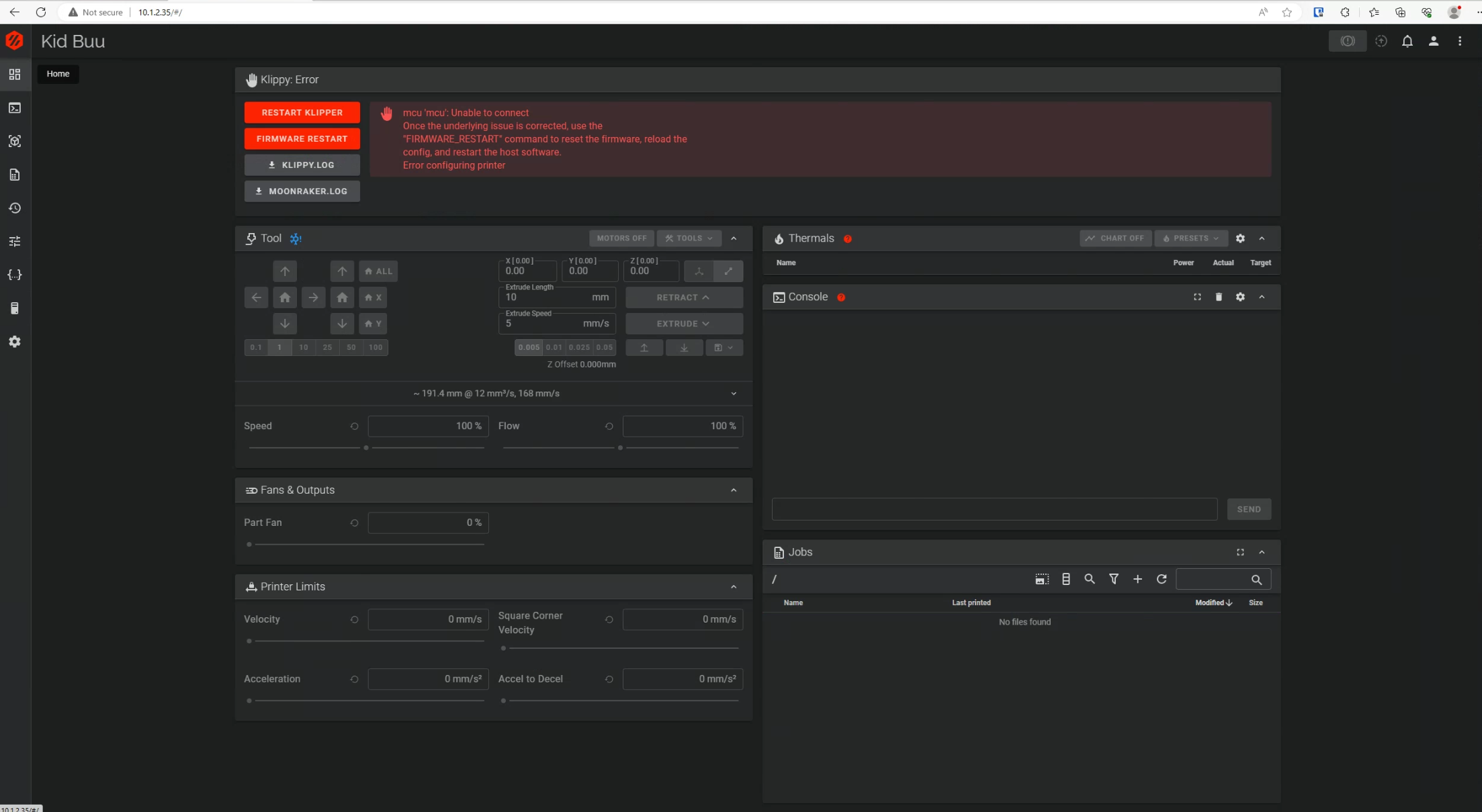Toggle thermals chart with CHART OFF button
This screenshot has height=812, width=1482.
click(x=1115, y=238)
